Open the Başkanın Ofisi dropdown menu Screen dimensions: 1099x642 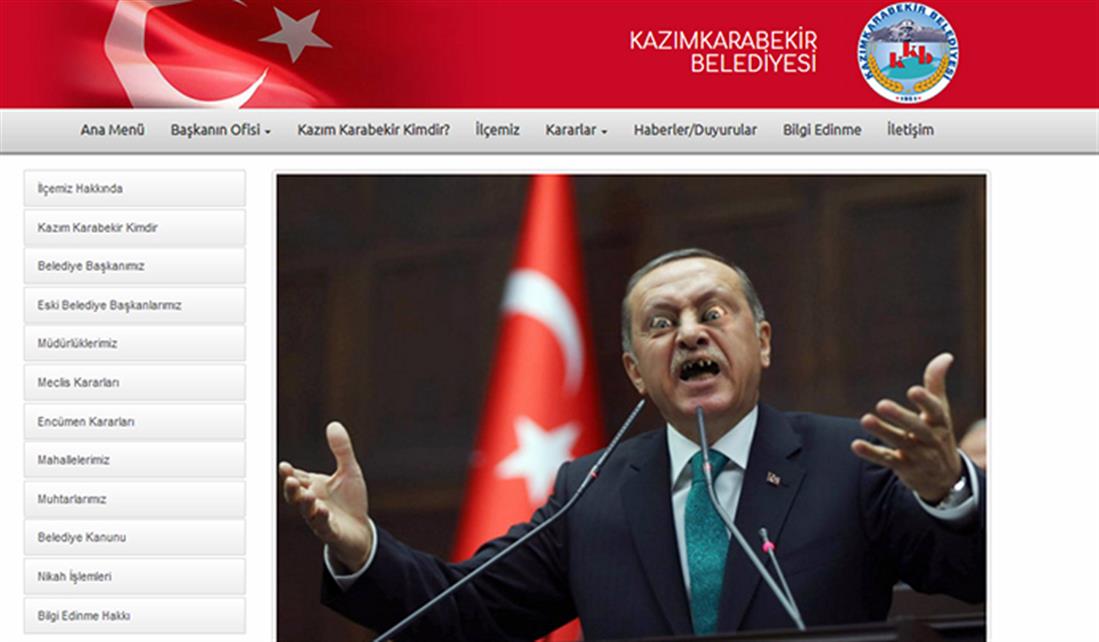[220, 130]
